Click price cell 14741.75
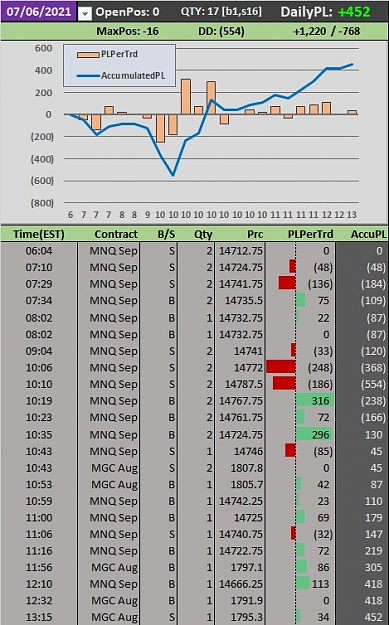 pos(240,284)
